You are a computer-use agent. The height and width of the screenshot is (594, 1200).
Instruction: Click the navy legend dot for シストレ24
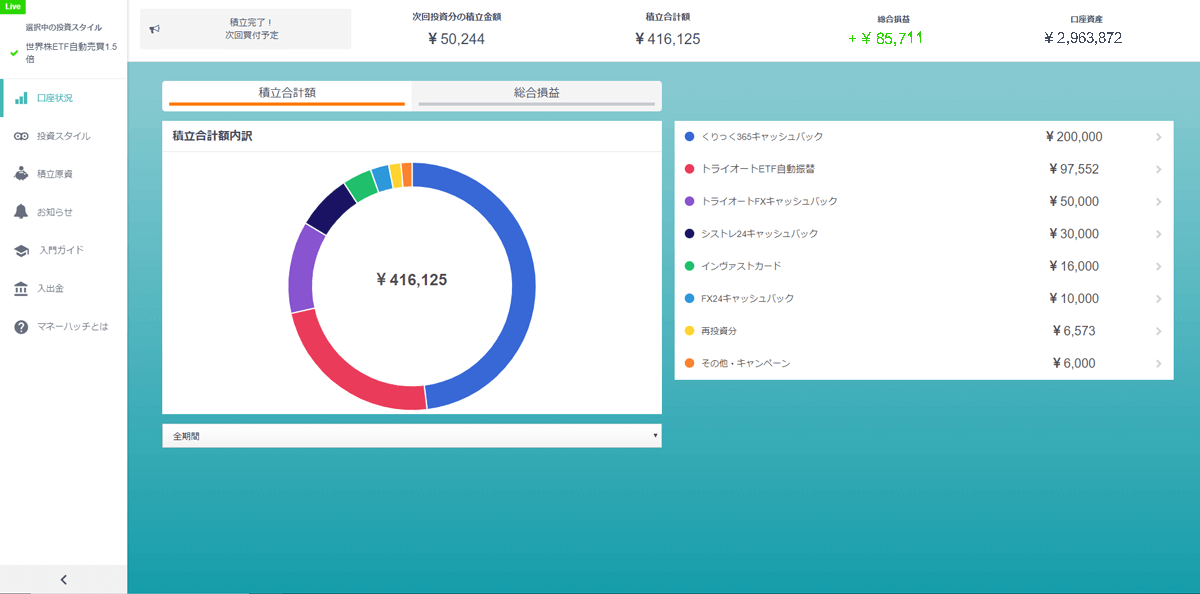[689, 234]
